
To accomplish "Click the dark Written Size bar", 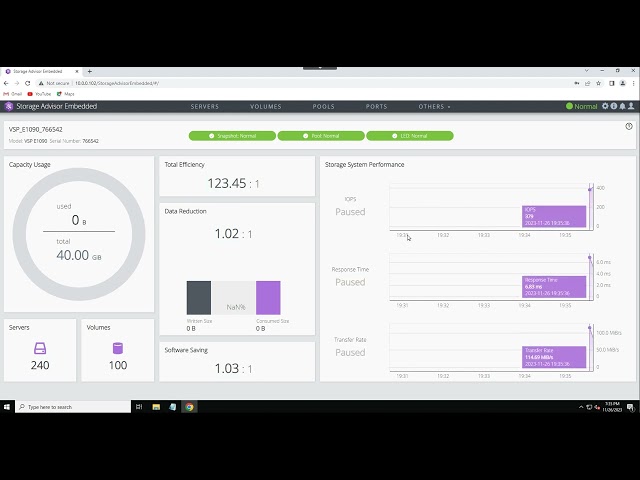I will tap(199, 298).
